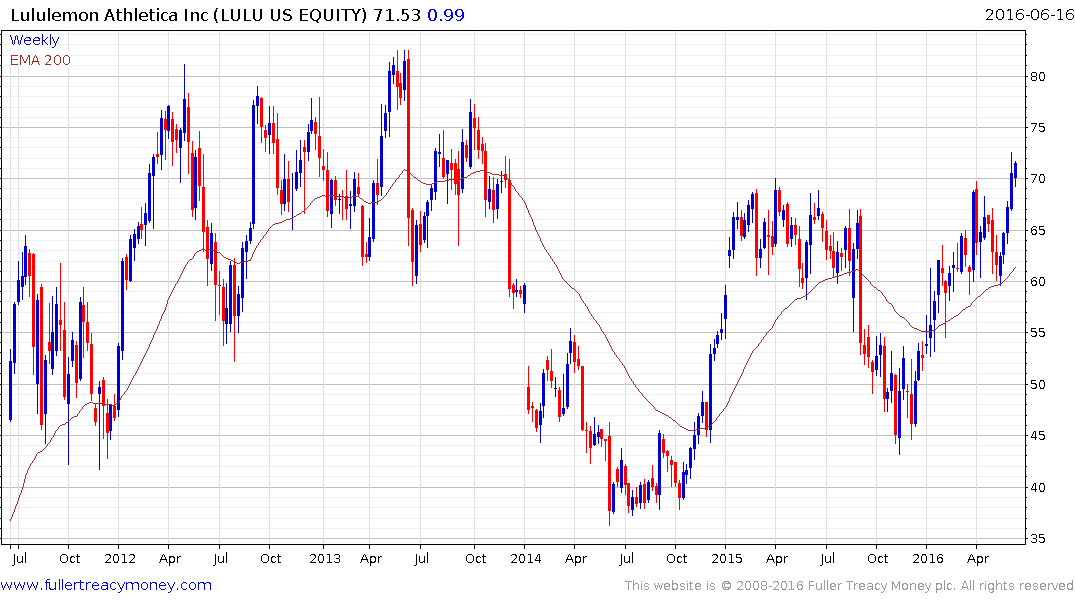Click the Weekly interval label
This screenshot has width=1075, height=600.
pos(34,40)
